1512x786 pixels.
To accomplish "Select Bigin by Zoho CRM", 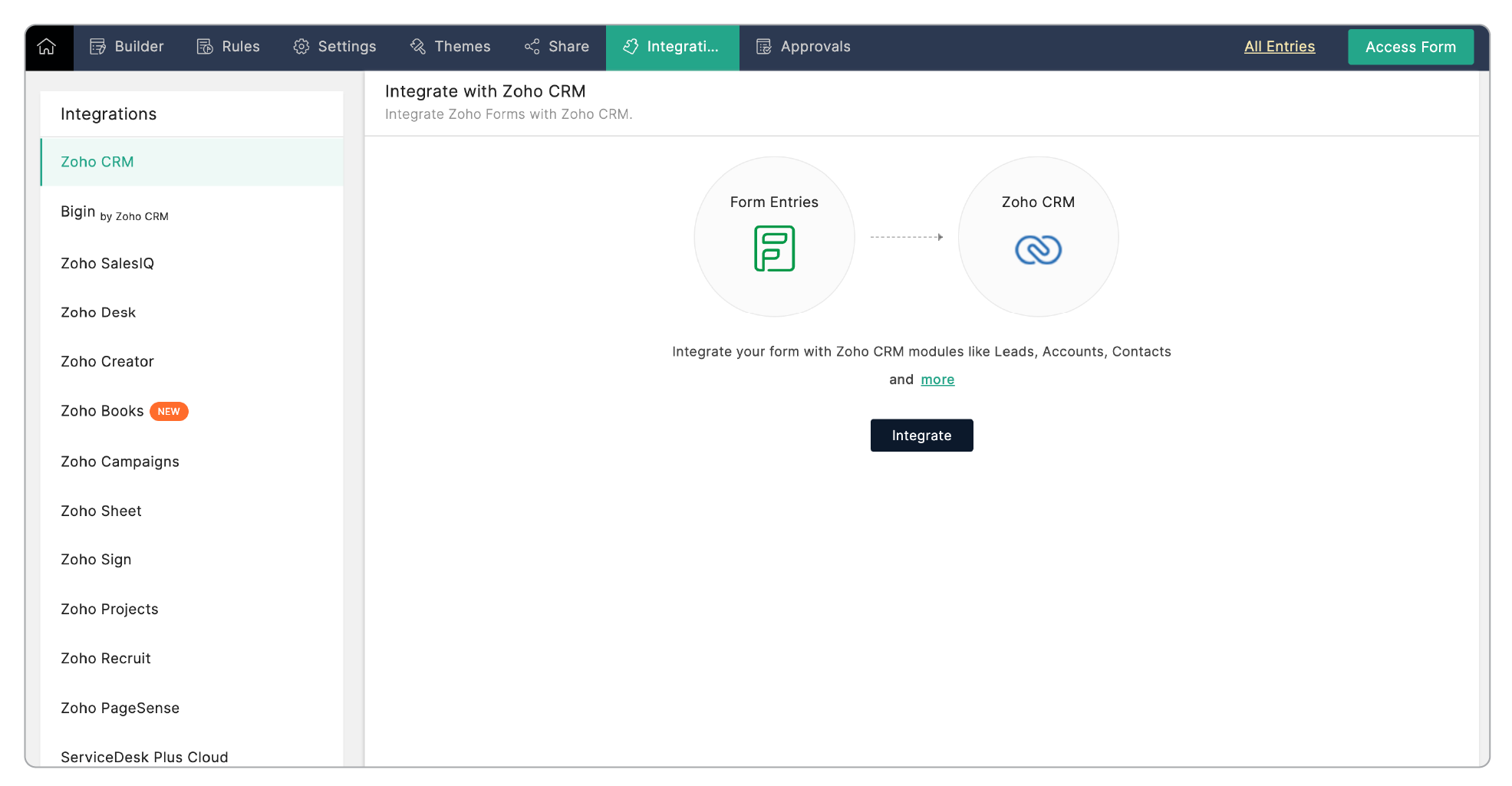I will [192, 212].
